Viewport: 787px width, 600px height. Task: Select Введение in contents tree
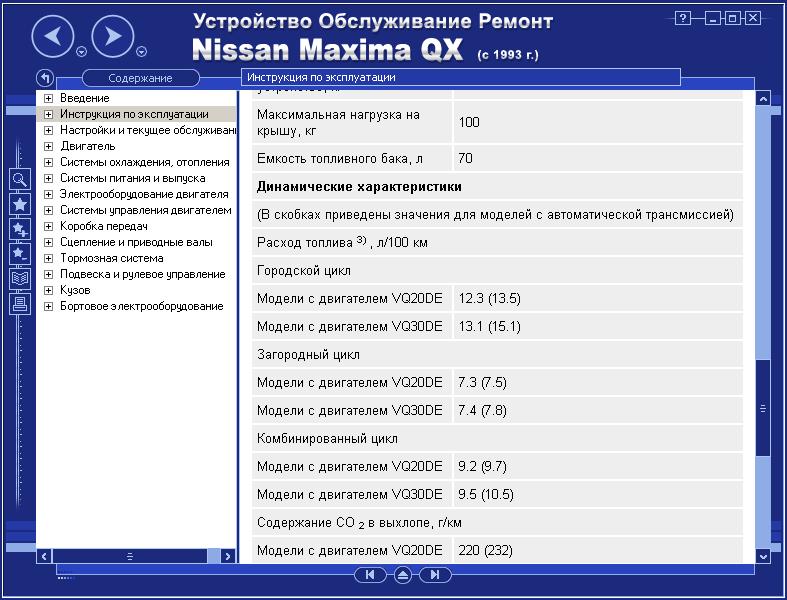pos(84,98)
